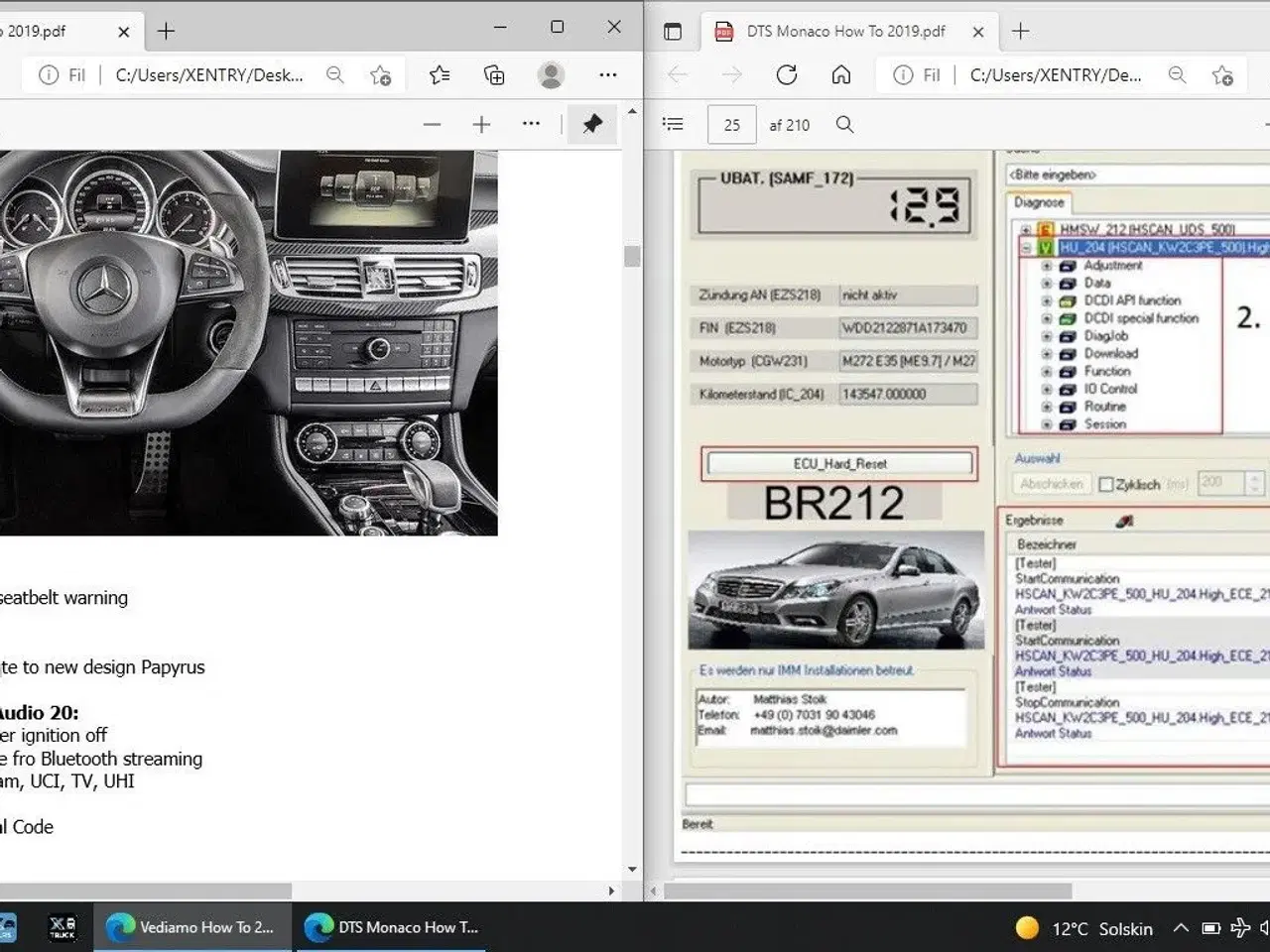Image resolution: width=1270 pixels, height=952 pixels.
Task: Close the DTS Monaco How To 2019.pdf tab
Action: [978, 32]
